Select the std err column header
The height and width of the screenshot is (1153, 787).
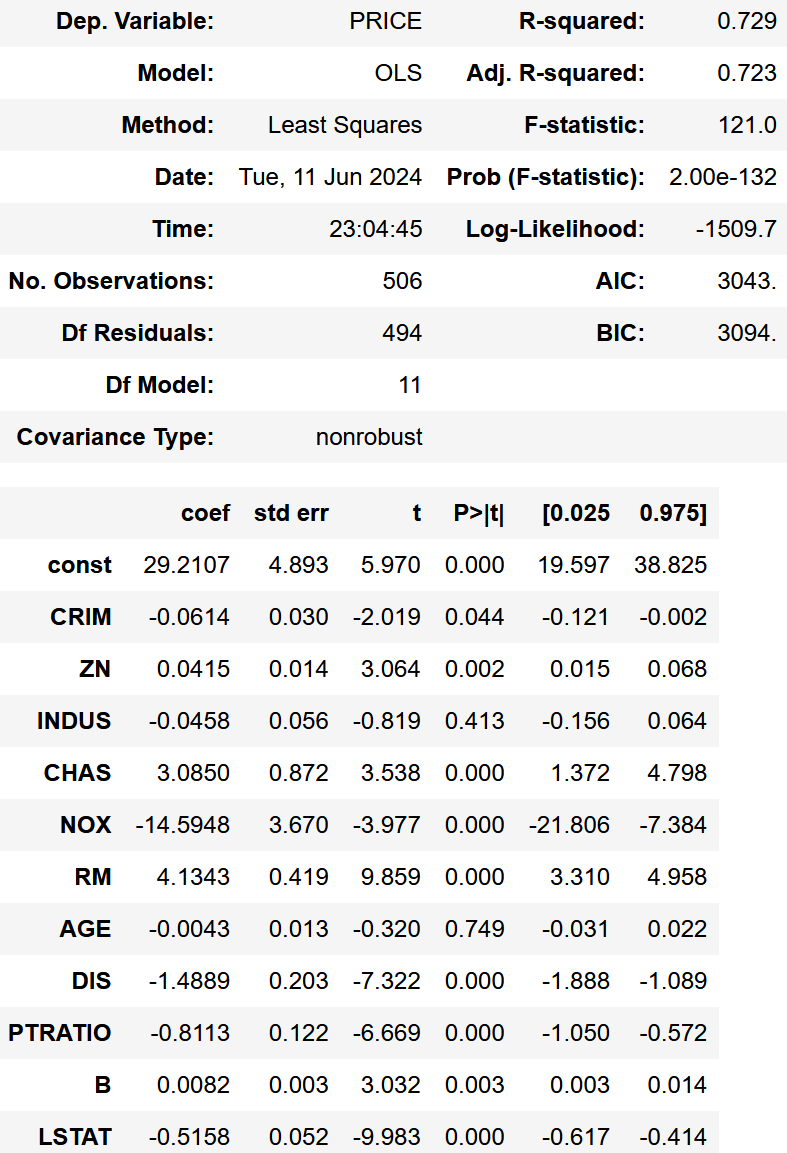coord(290,514)
